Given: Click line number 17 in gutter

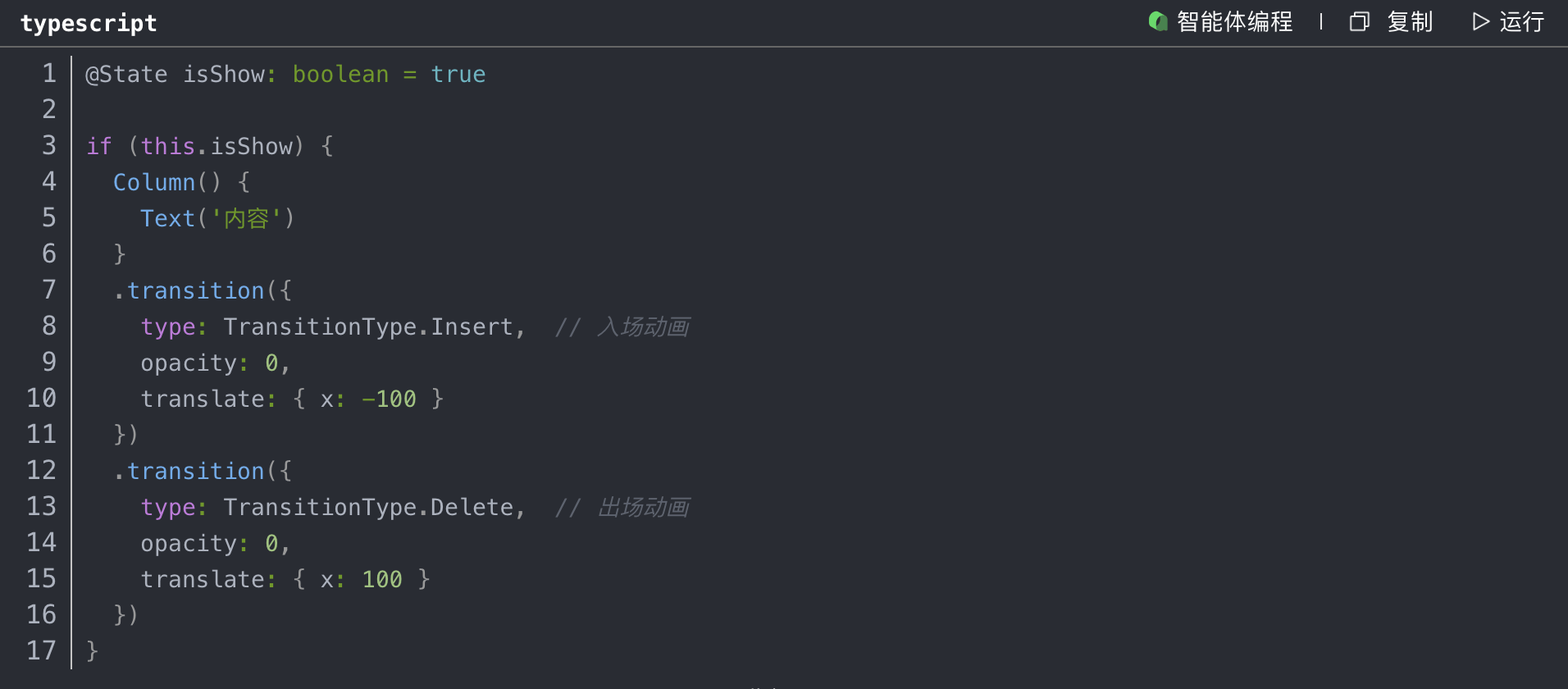Looking at the screenshot, I should pyautogui.click(x=42, y=651).
